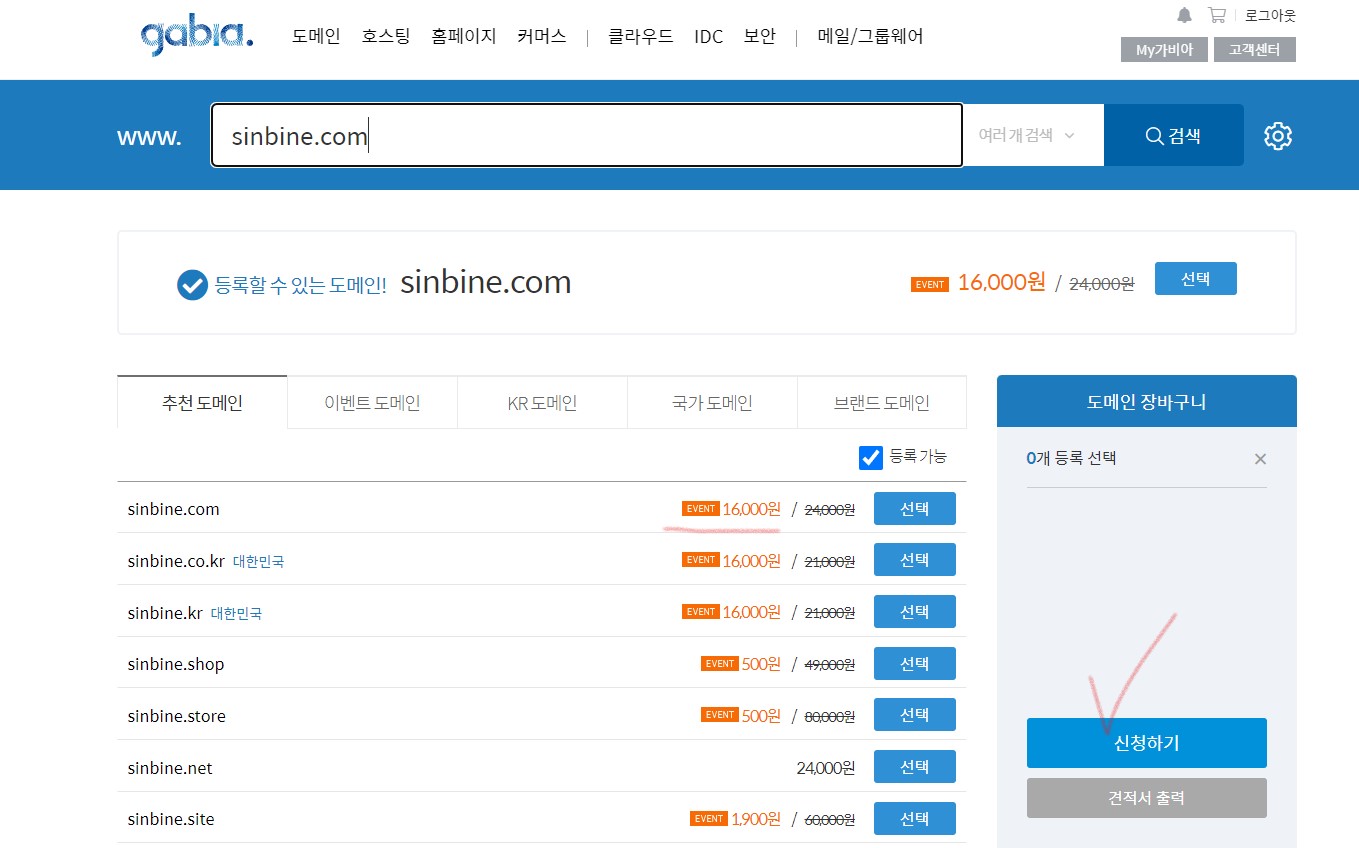Click the sinbine.co.kr domain name
Screen dimensions: 1359x848
pyautogui.click(x=177, y=561)
